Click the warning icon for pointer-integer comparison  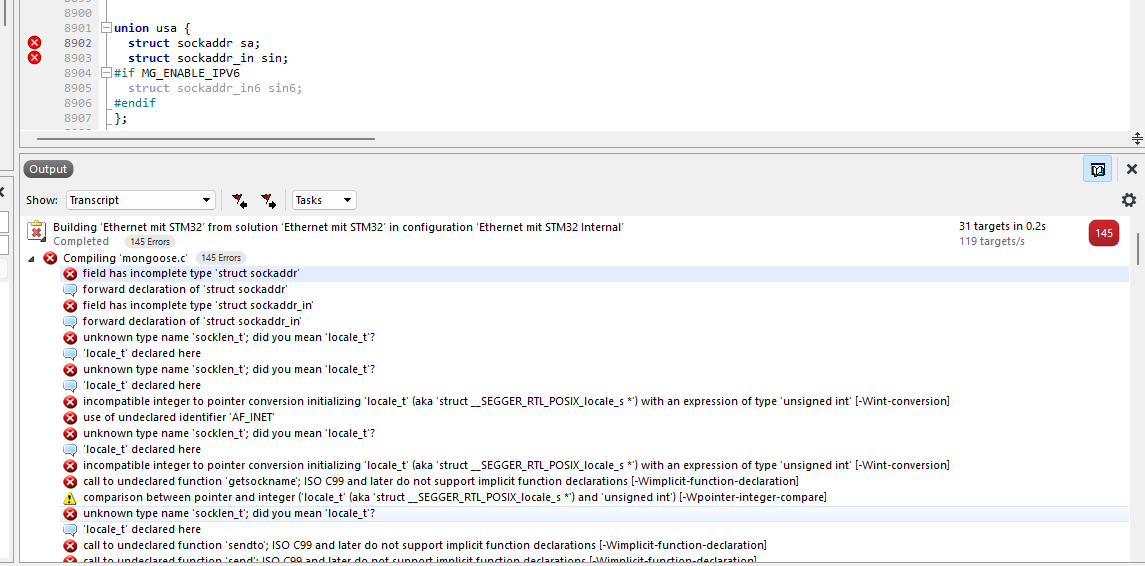tap(70, 497)
